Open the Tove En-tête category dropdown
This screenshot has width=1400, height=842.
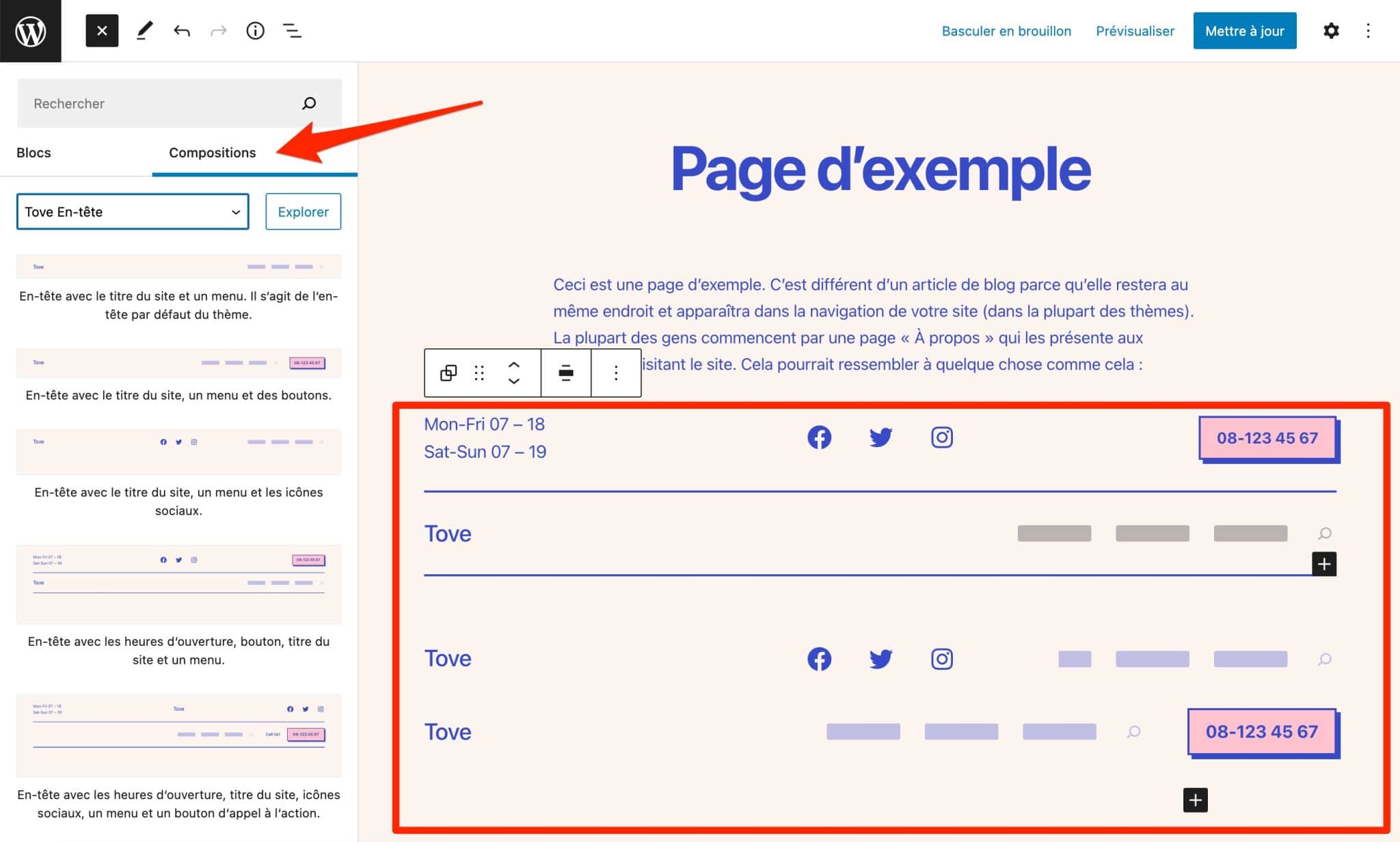click(x=133, y=212)
